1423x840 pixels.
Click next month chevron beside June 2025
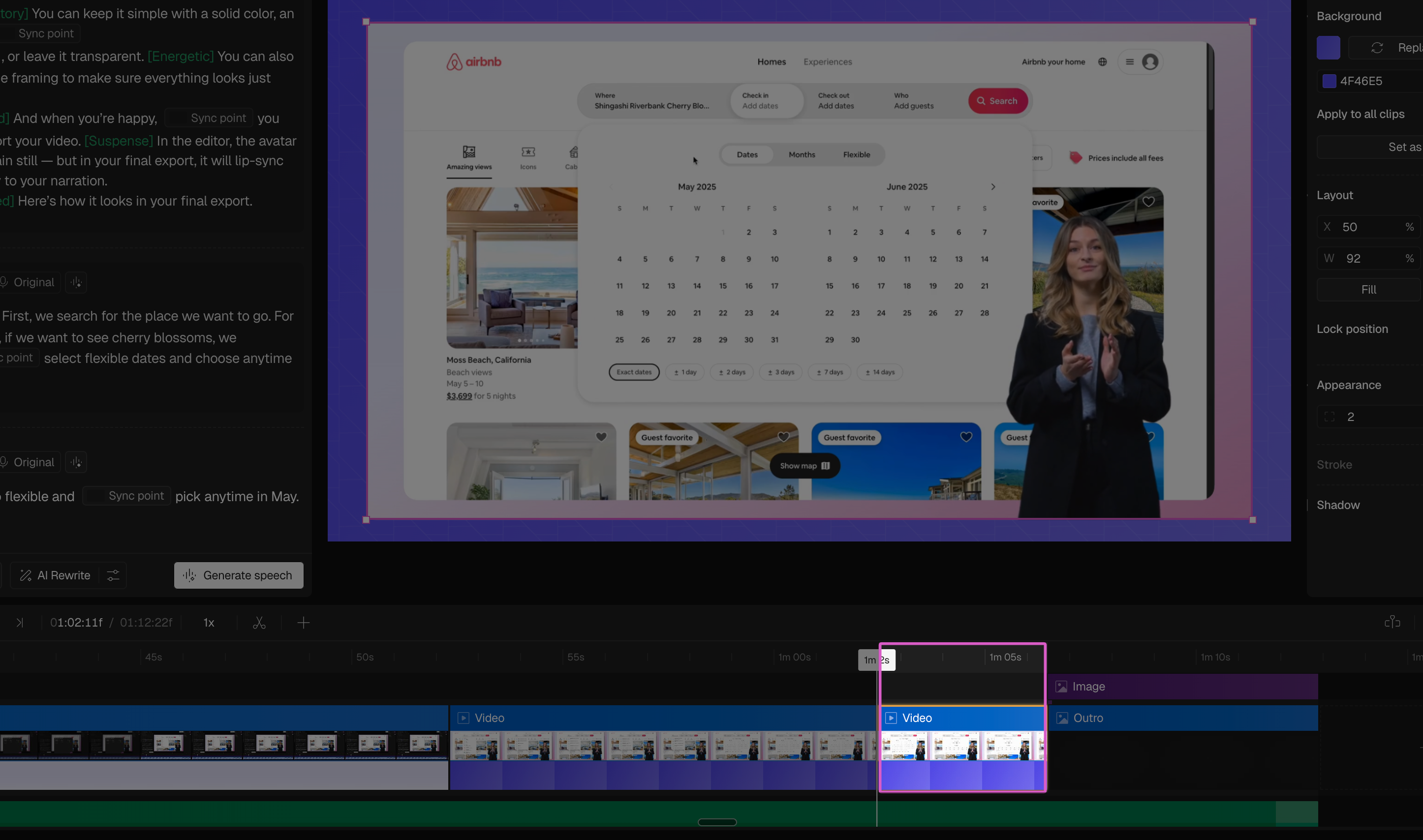pos(992,187)
